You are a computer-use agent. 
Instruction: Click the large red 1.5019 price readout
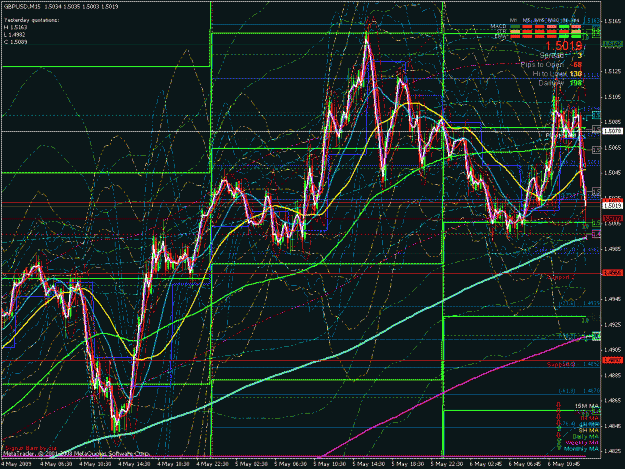pyautogui.click(x=563, y=46)
